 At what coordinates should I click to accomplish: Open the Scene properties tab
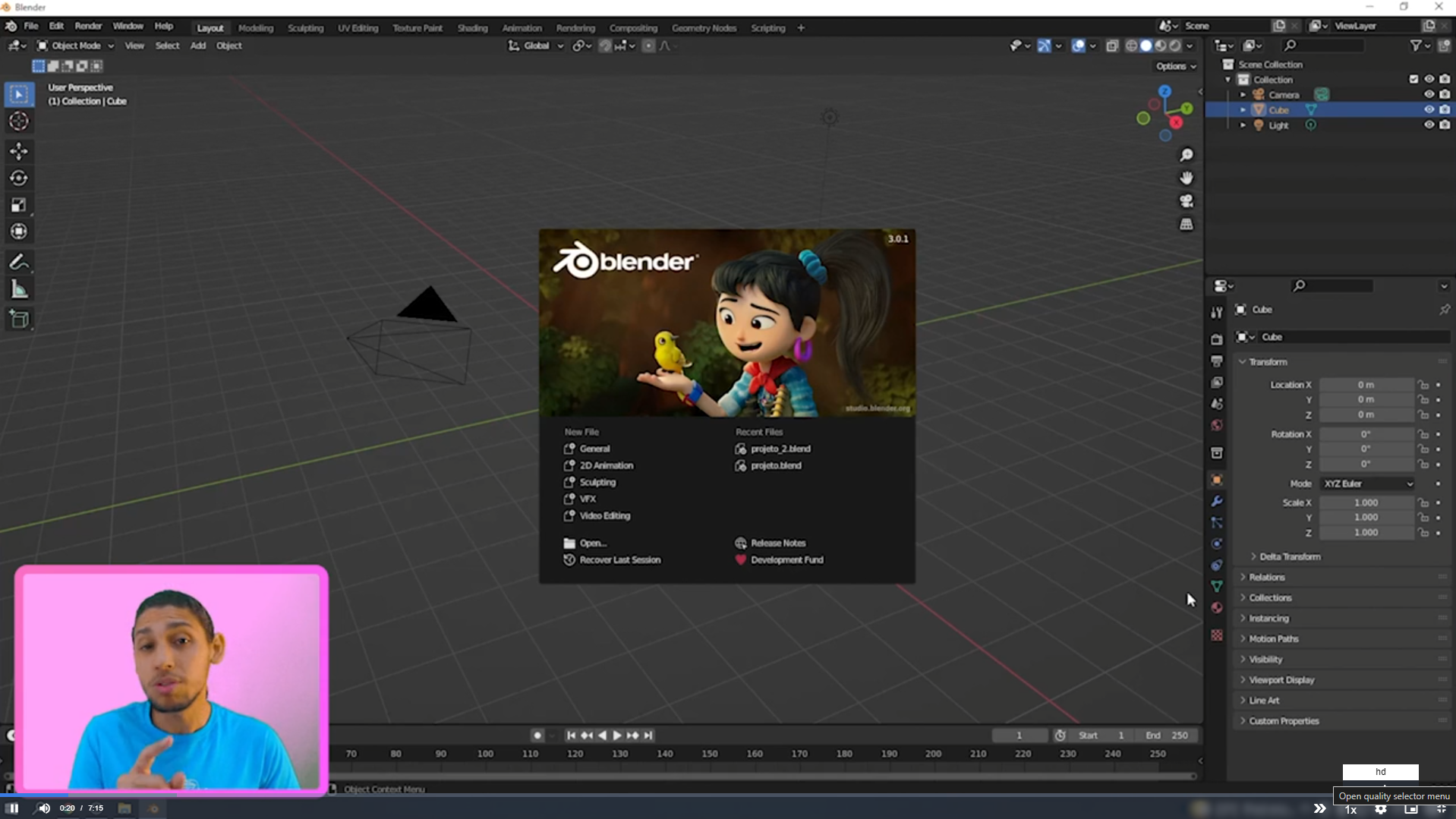tap(1217, 404)
